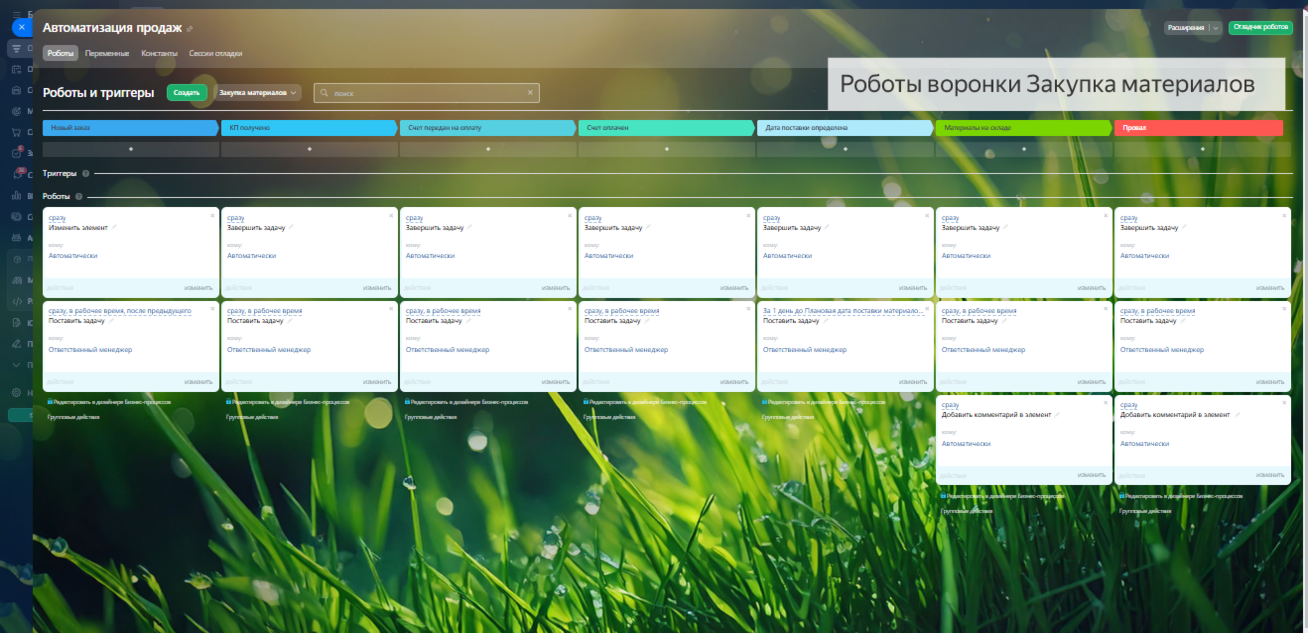The width and height of the screenshot is (1308, 633).
Task: Delete Завершить задачу in Дата поставки определена column
Action: [x=927, y=215]
